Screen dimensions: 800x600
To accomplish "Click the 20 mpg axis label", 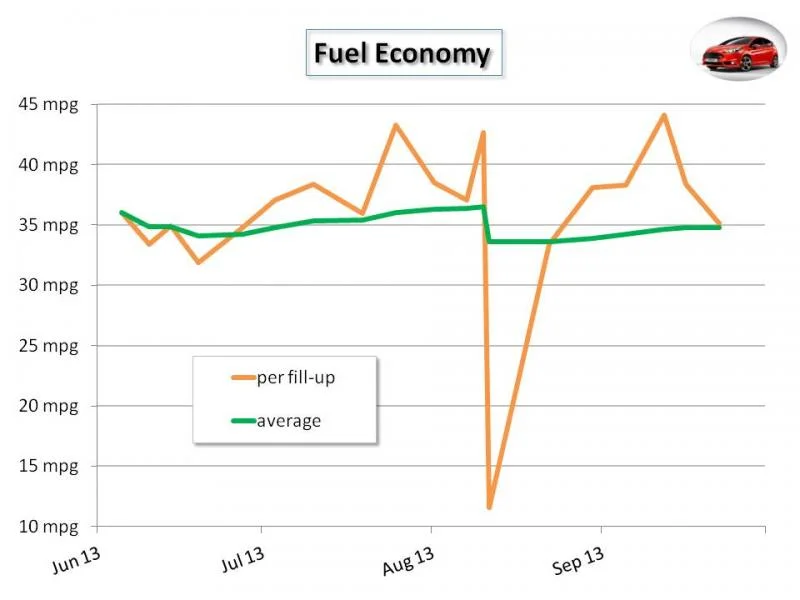I will click(x=48, y=406).
